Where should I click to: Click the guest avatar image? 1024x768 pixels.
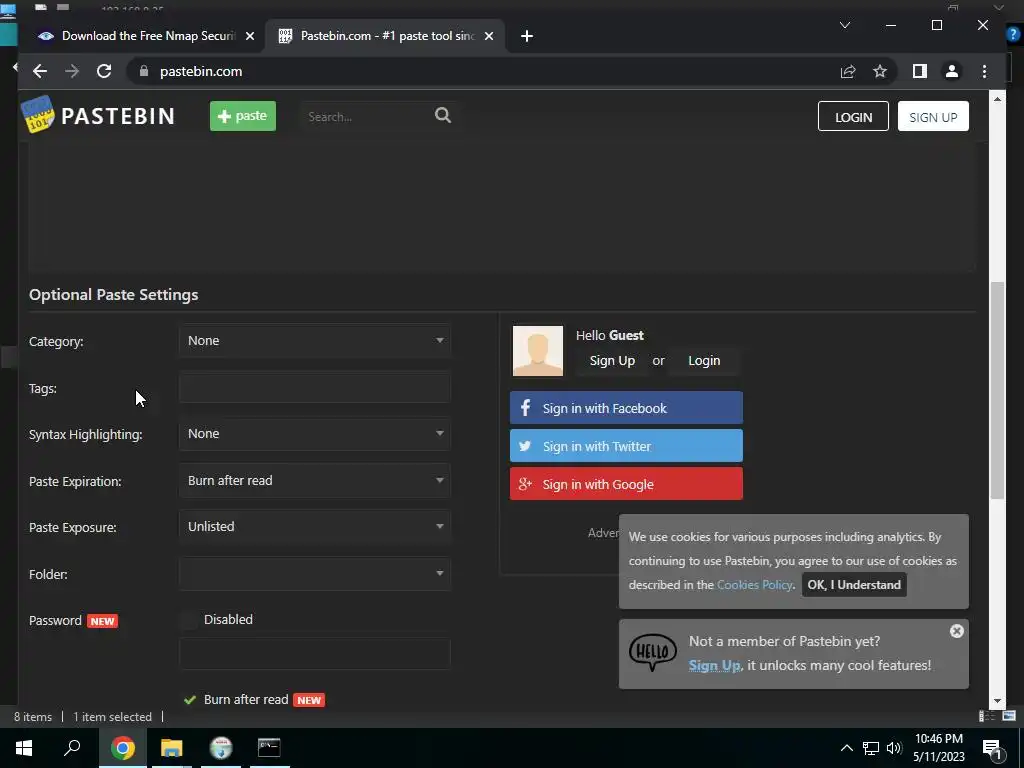pyautogui.click(x=537, y=351)
